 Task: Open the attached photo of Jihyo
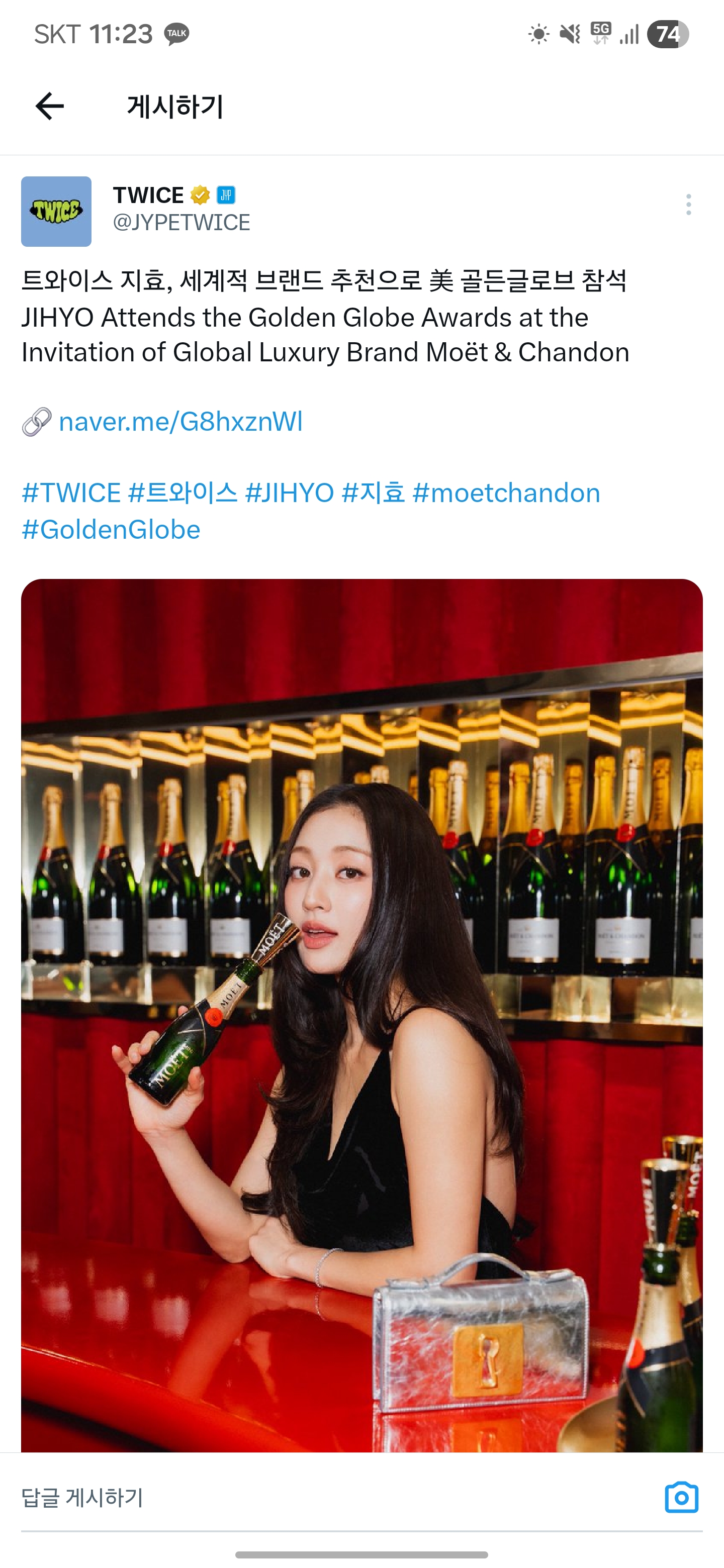click(361, 1015)
